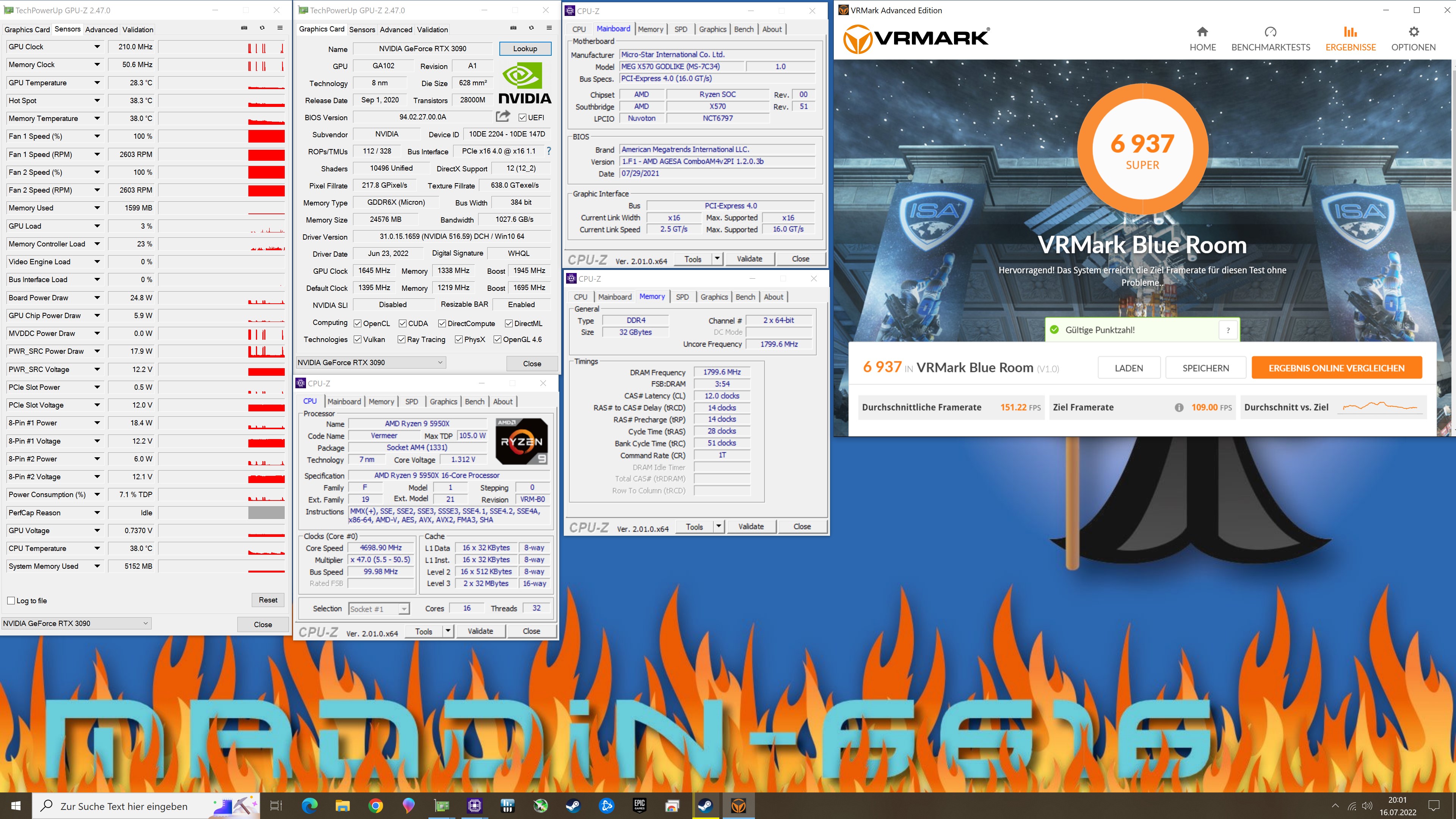Screen dimensions: 1456x819
Task: Open hamburger menu in GPU-Z Sensors window
Action: point(280,28)
